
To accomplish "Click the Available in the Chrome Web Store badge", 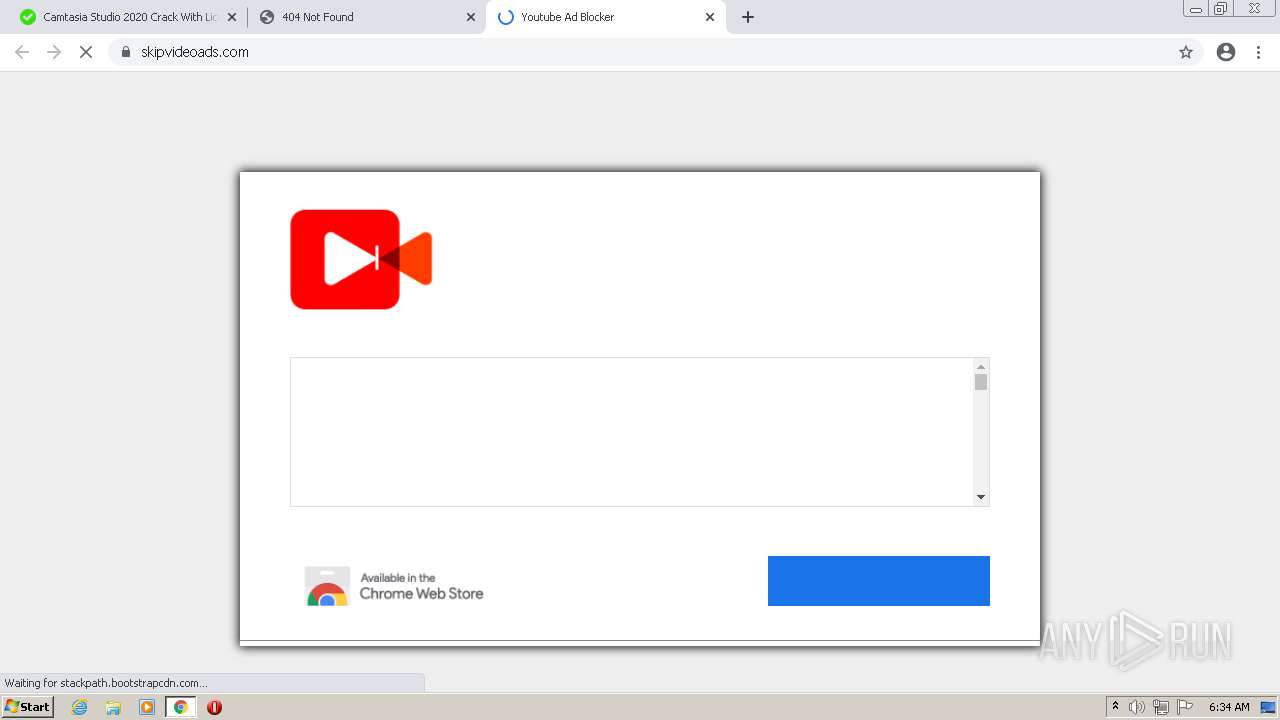I will point(394,586).
